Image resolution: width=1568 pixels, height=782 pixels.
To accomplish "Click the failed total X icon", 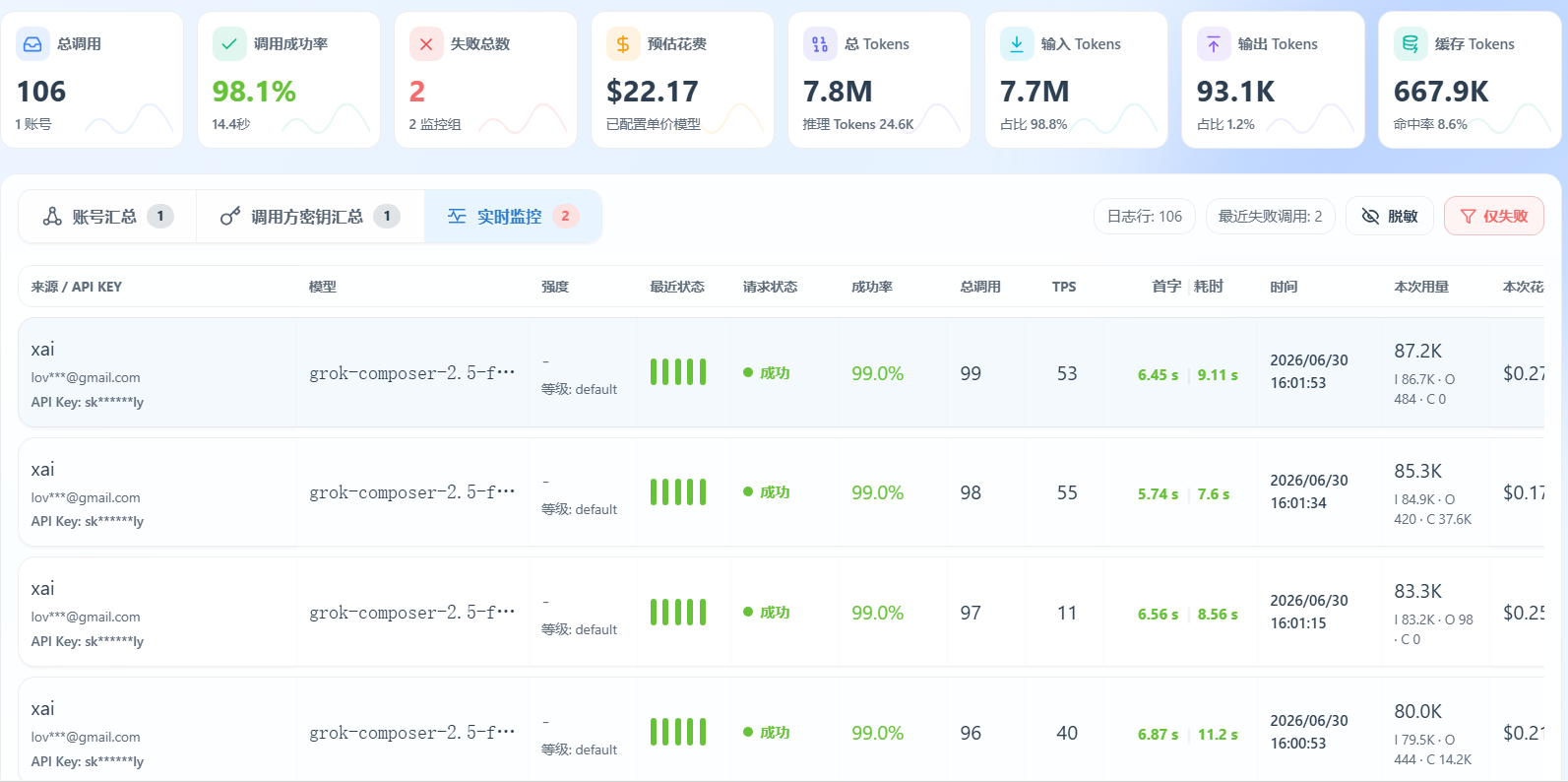I will tap(426, 44).
